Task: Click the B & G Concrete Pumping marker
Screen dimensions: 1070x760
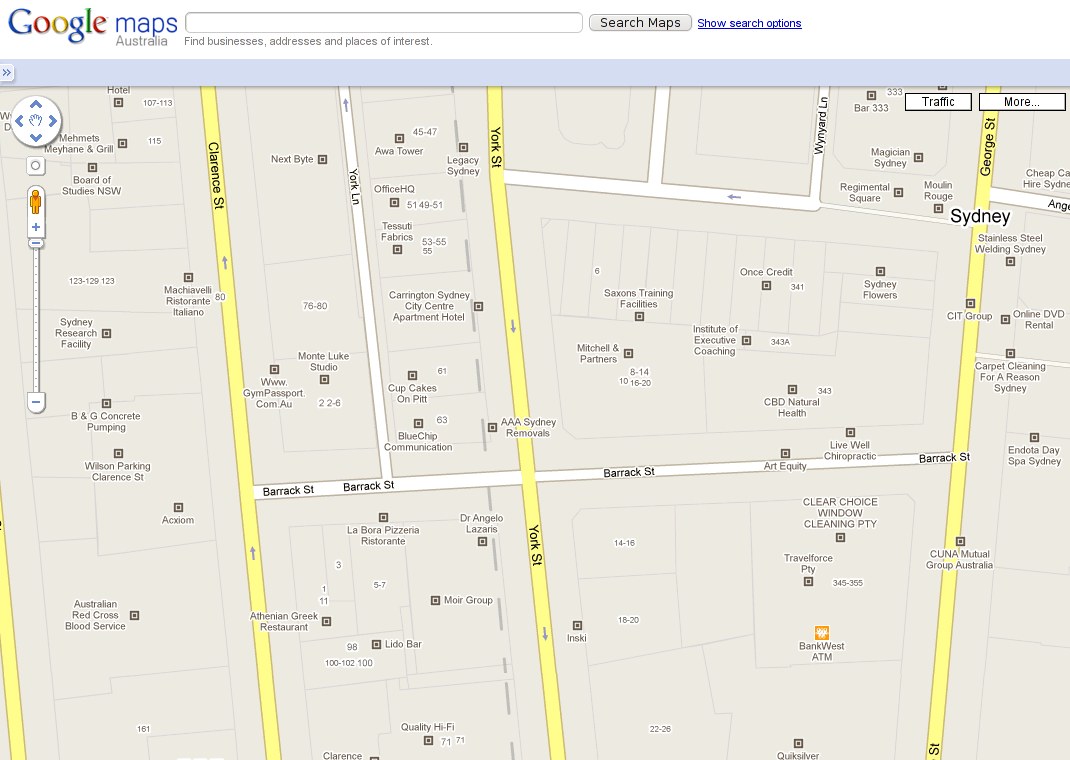Action: [106, 404]
